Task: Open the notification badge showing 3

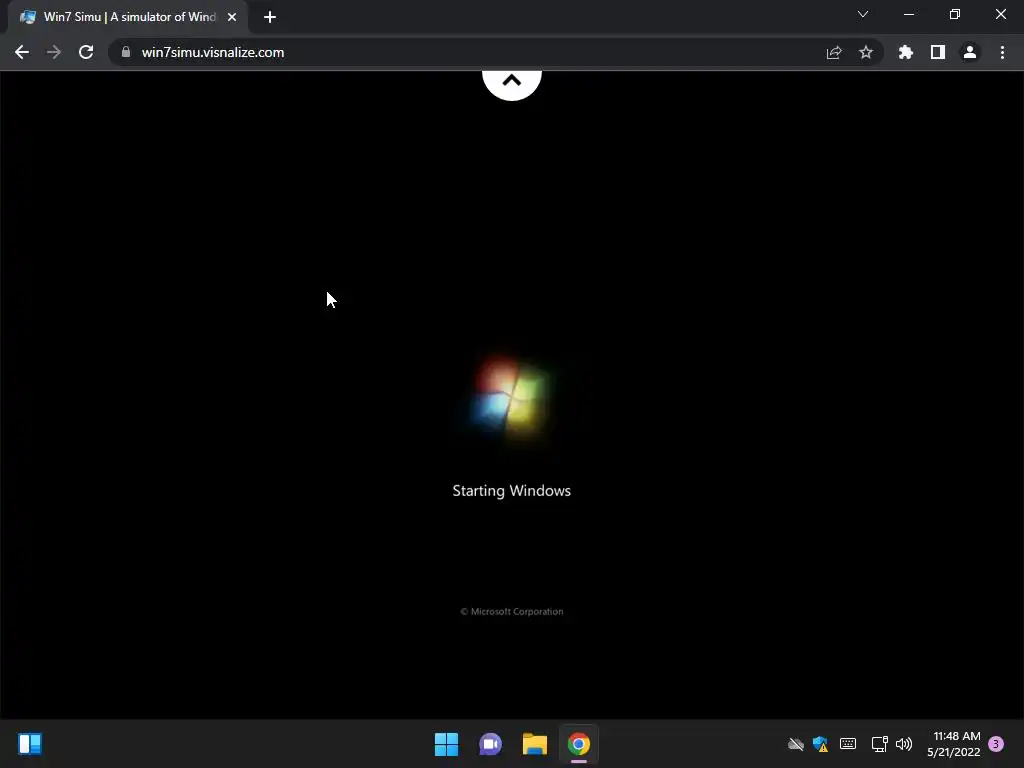Action: [x=996, y=744]
